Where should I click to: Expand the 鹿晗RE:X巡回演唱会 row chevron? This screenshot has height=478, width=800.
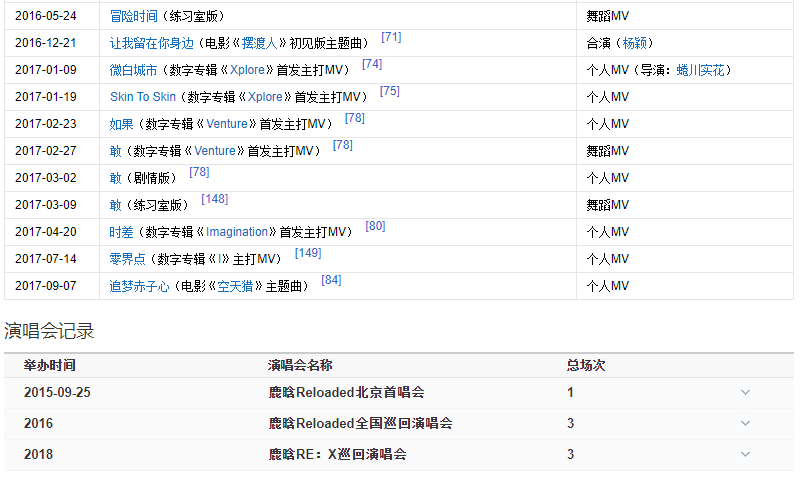click(745, 455)
